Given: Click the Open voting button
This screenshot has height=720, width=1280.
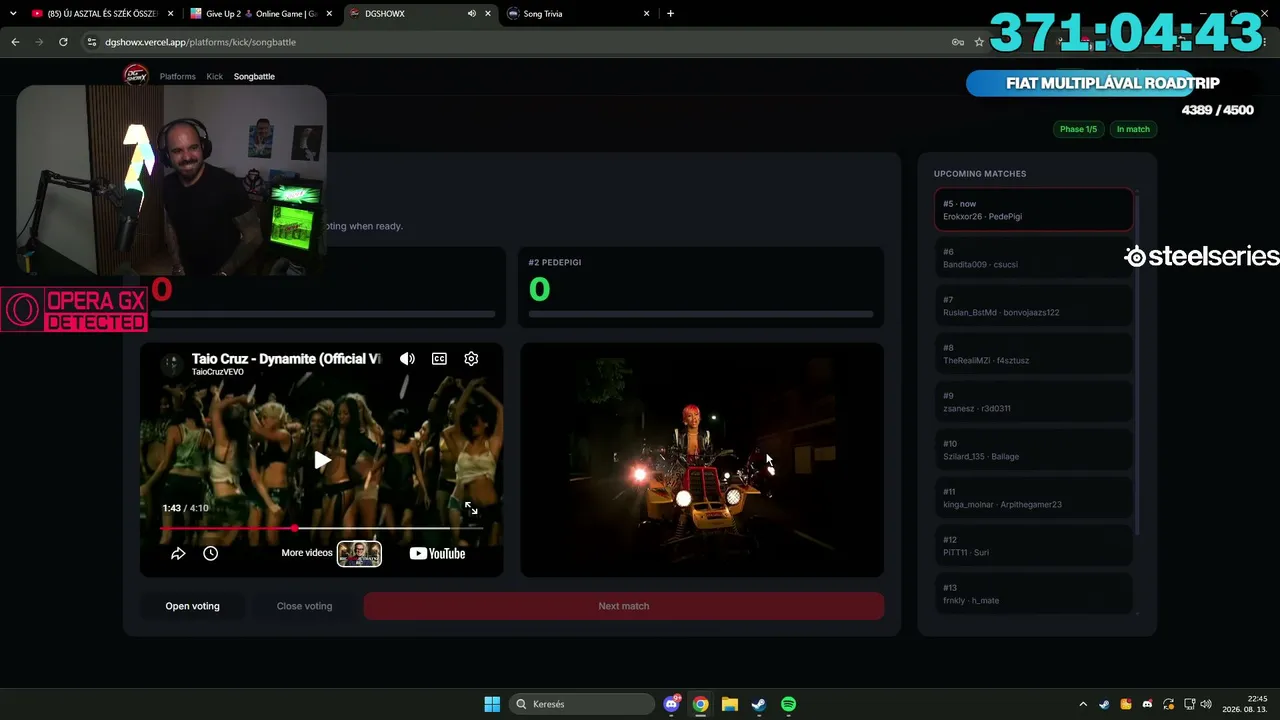Looking at the screenshot, I should point(193,606).
